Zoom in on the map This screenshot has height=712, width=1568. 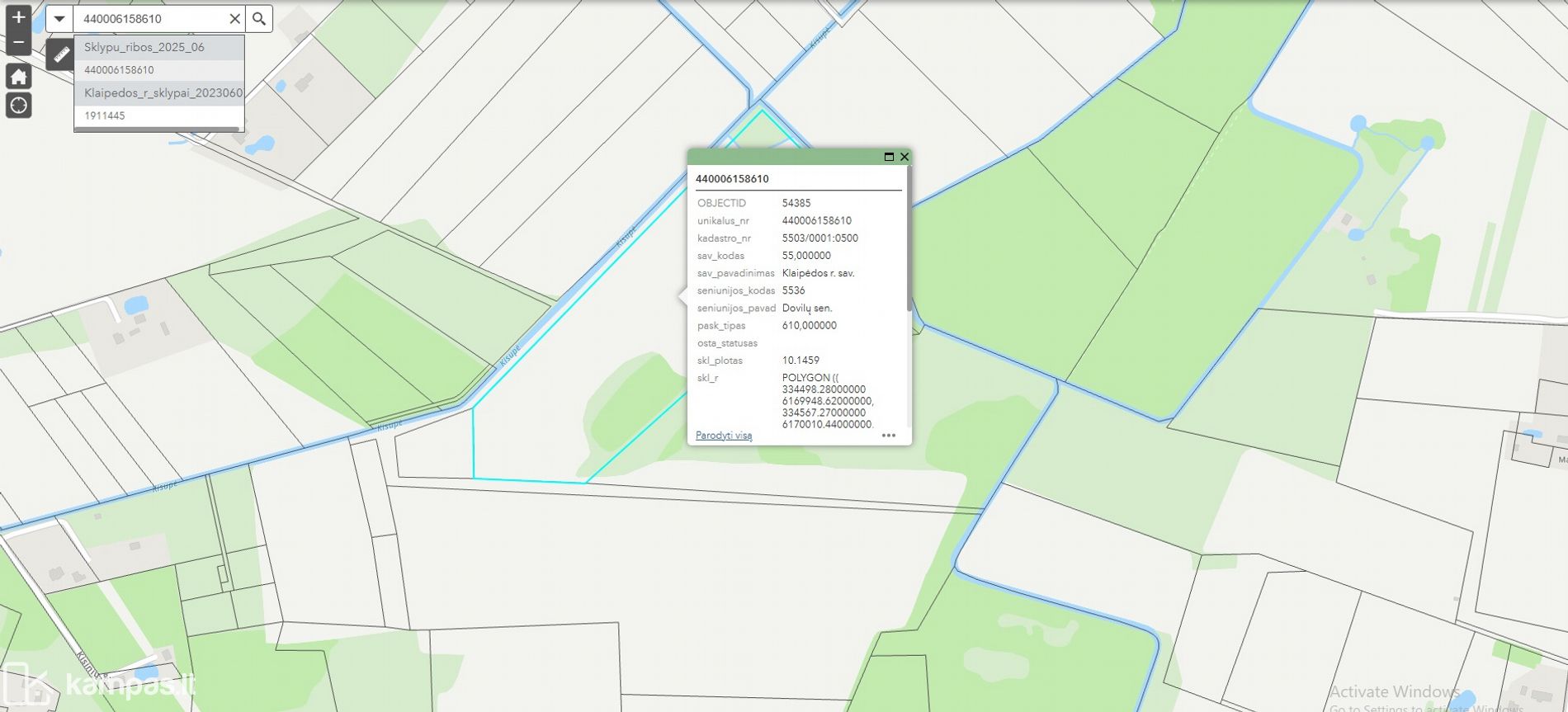click(18, 17)
